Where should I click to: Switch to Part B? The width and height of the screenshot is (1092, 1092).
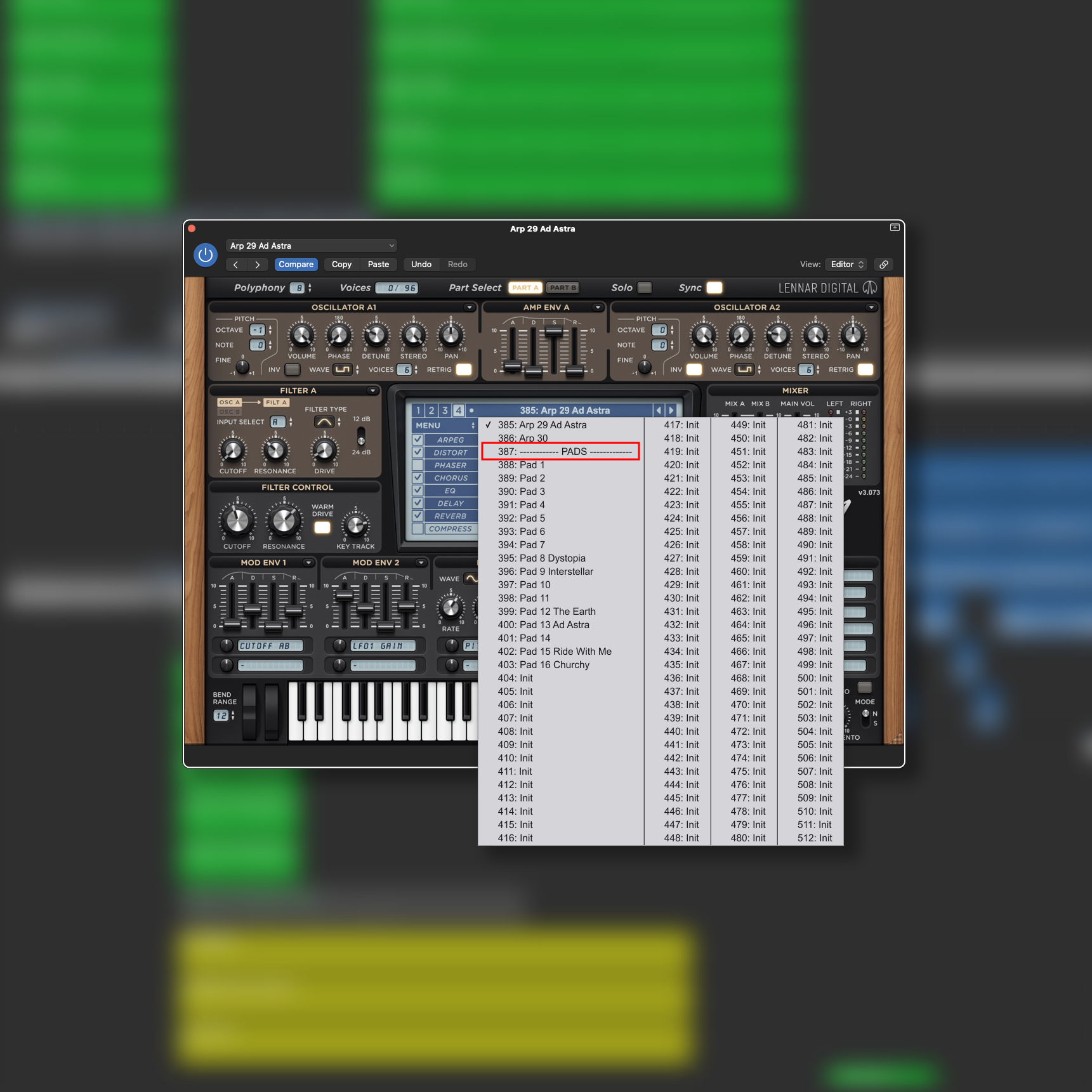562,287
